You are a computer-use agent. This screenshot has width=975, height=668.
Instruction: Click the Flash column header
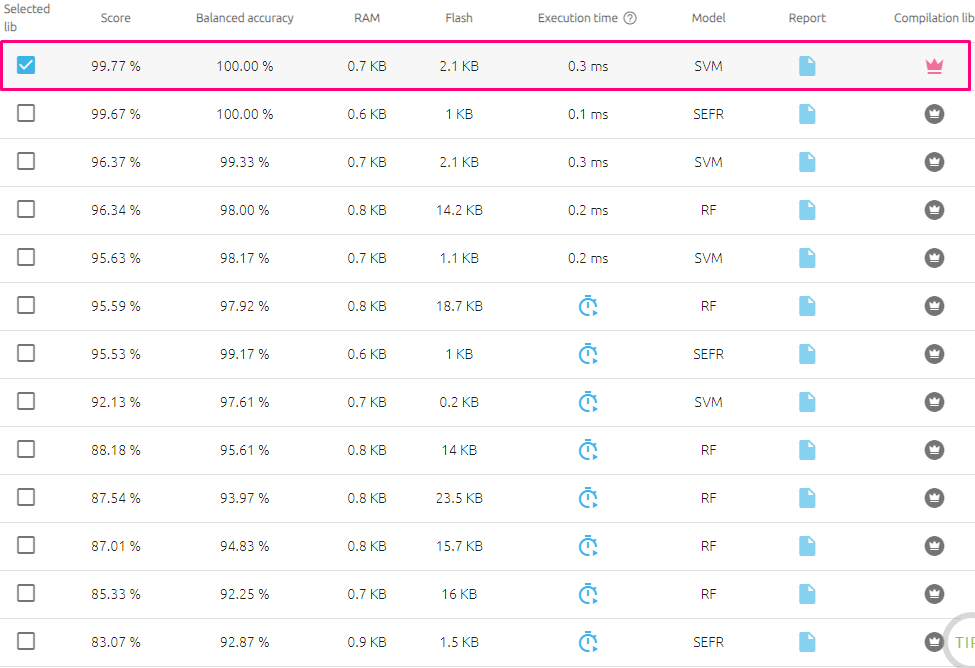[459, 18]
